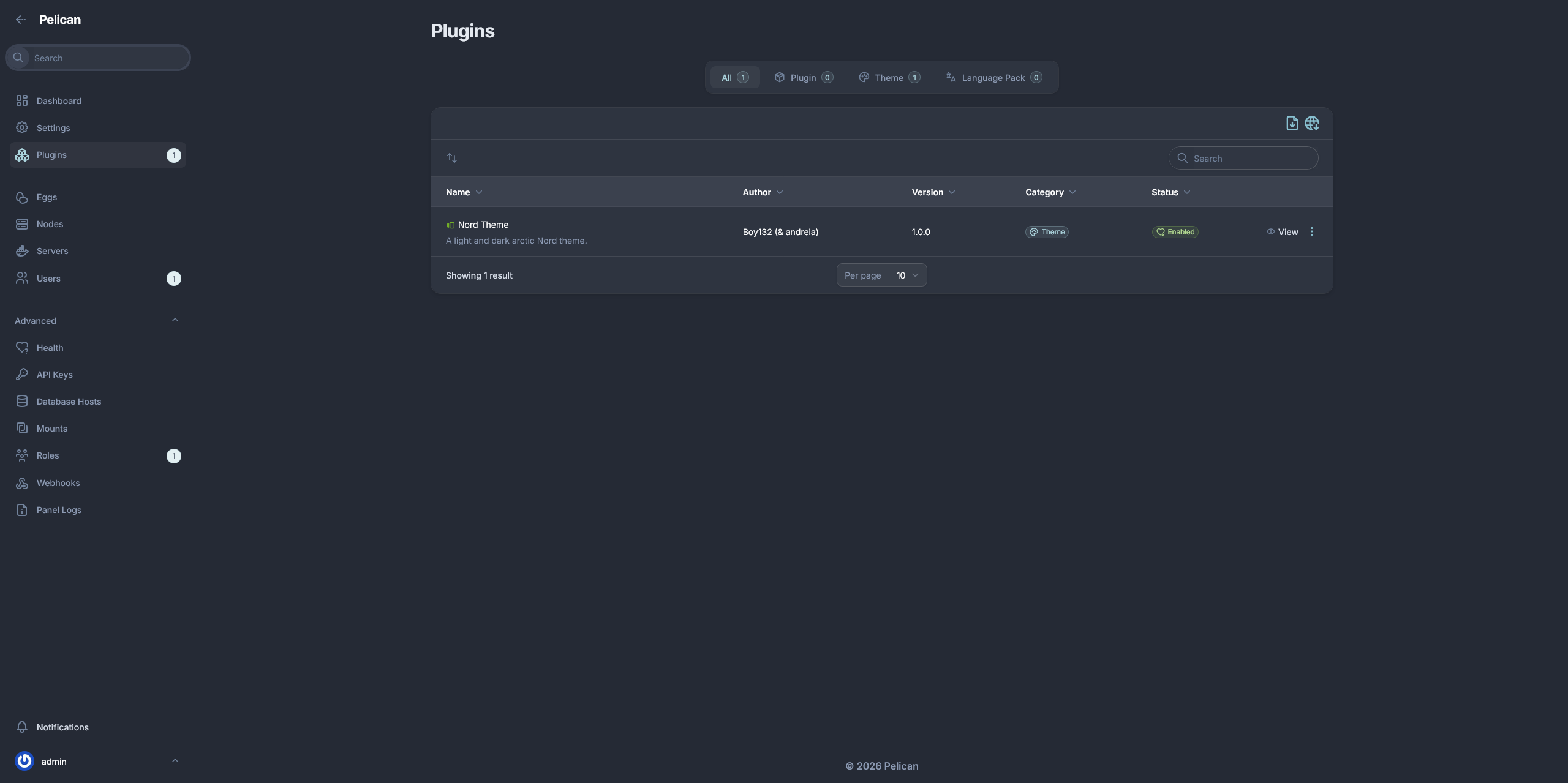Go to the Nodes page
1568x783 pixels.
(x=98, y=223)
